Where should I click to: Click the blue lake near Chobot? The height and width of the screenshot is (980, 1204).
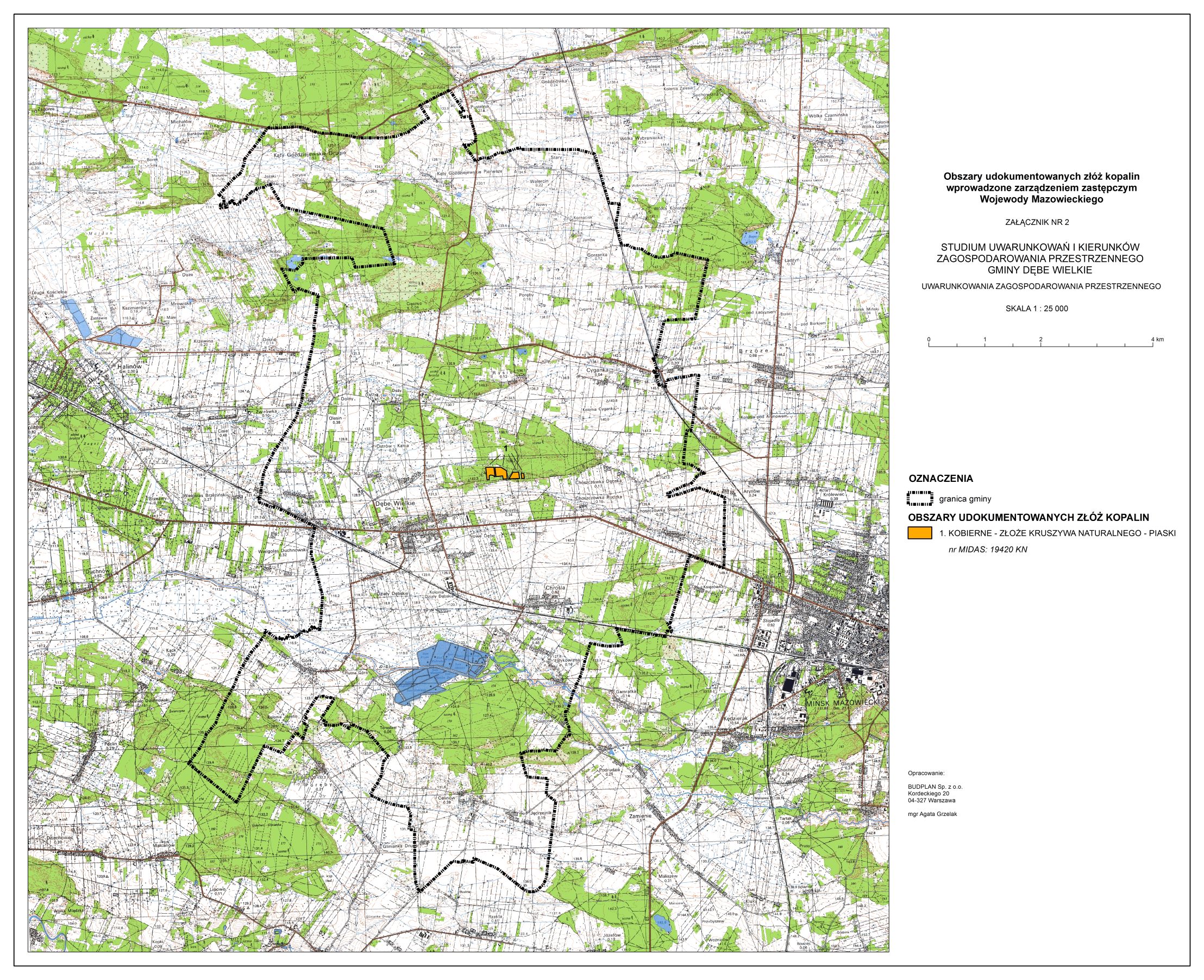pos(292,262)
